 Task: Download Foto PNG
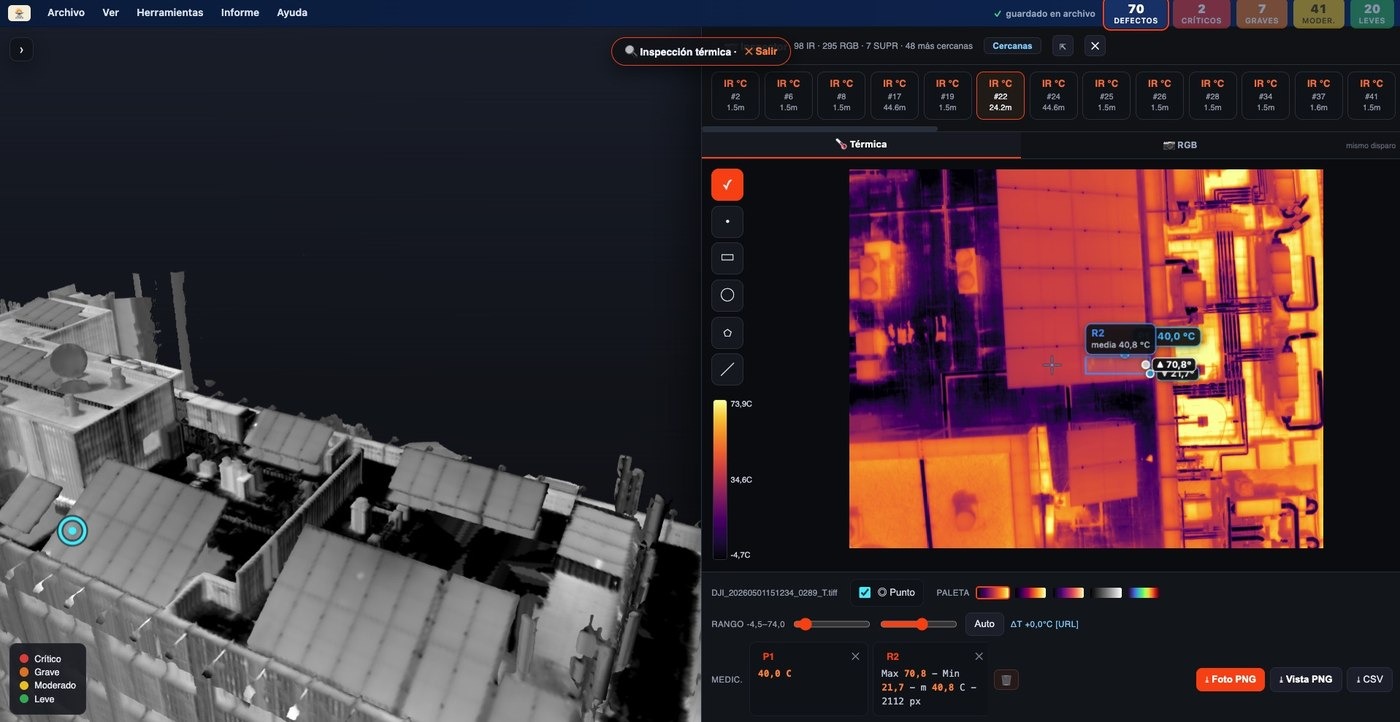point(1230,680)
